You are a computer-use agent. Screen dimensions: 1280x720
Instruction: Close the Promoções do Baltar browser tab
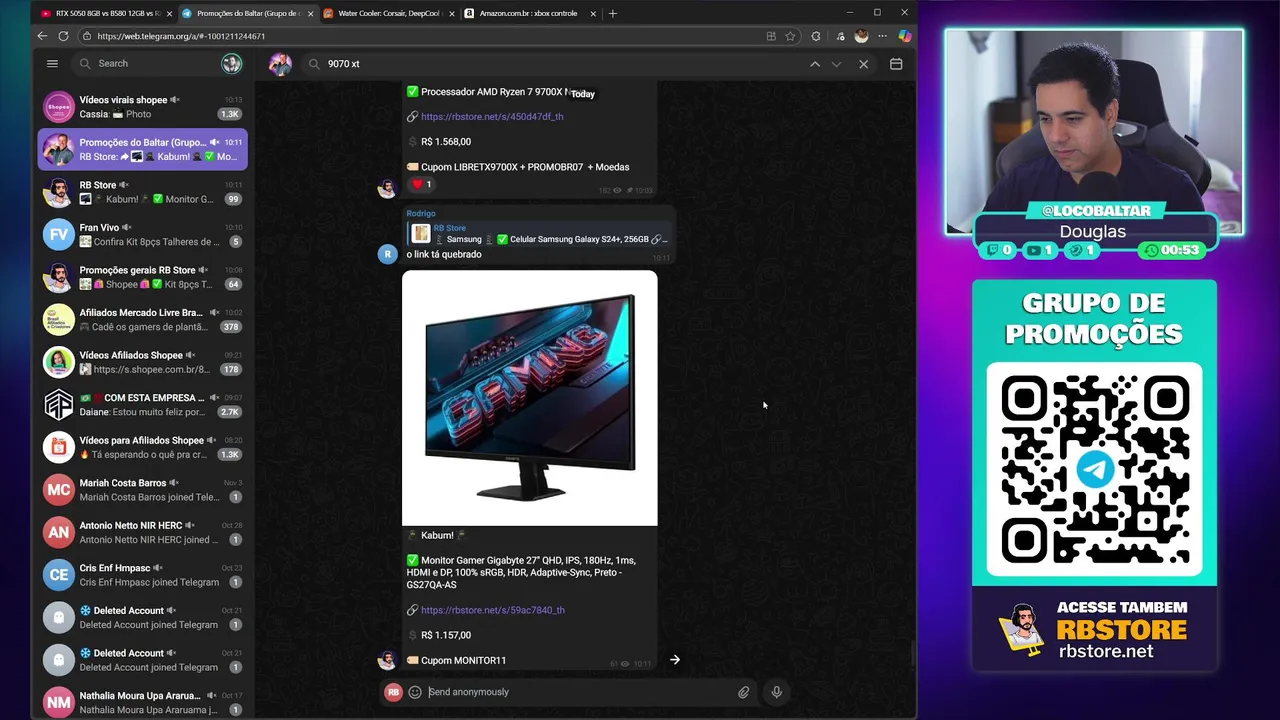coord(310,14)
